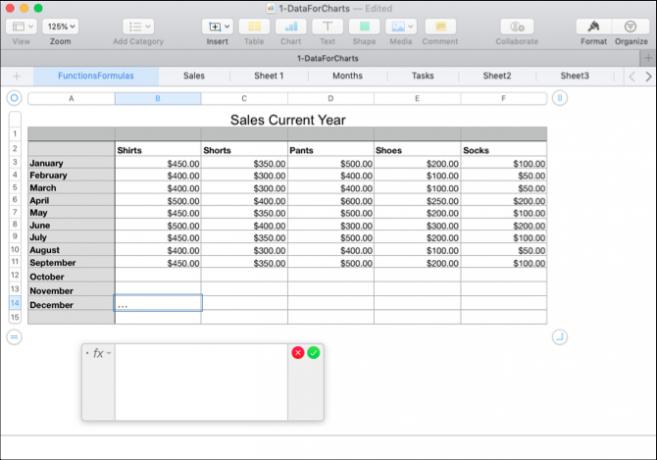Add a new sheet with plus button
Viewport: 657px width, 460px height.
[17, 76]
